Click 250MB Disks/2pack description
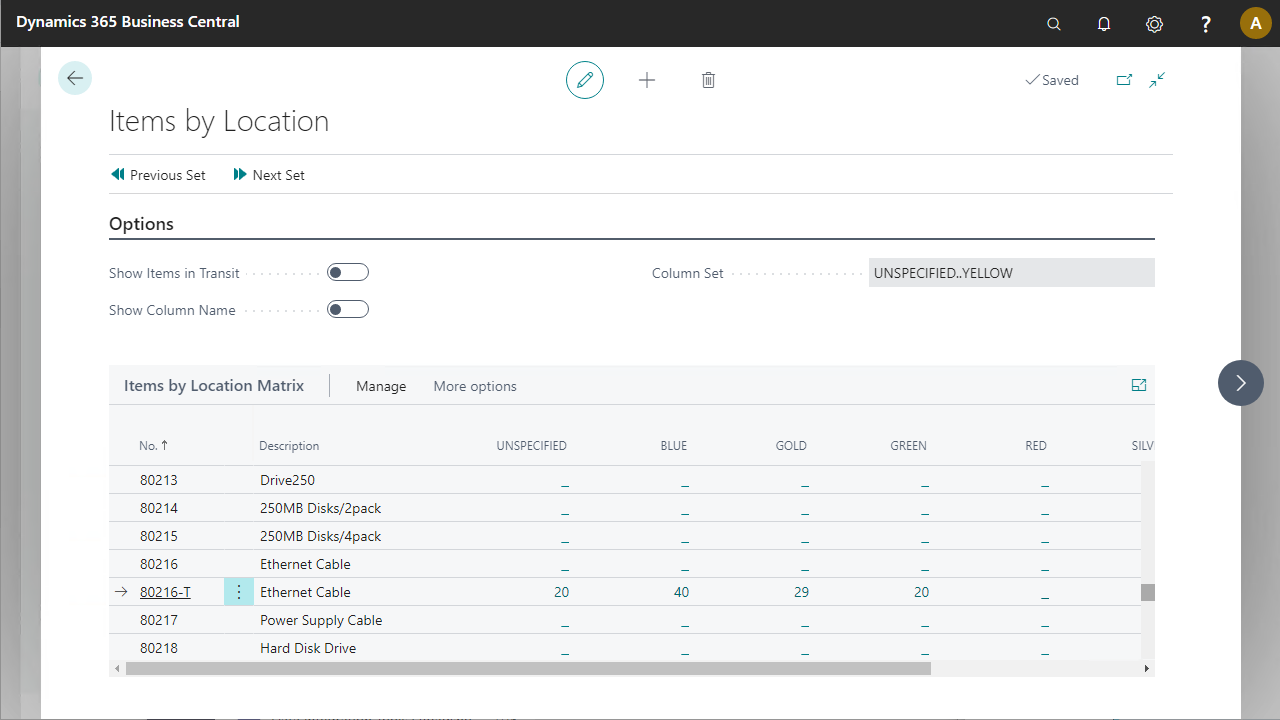Screen dimensions: 1280x720 [320, 508]
